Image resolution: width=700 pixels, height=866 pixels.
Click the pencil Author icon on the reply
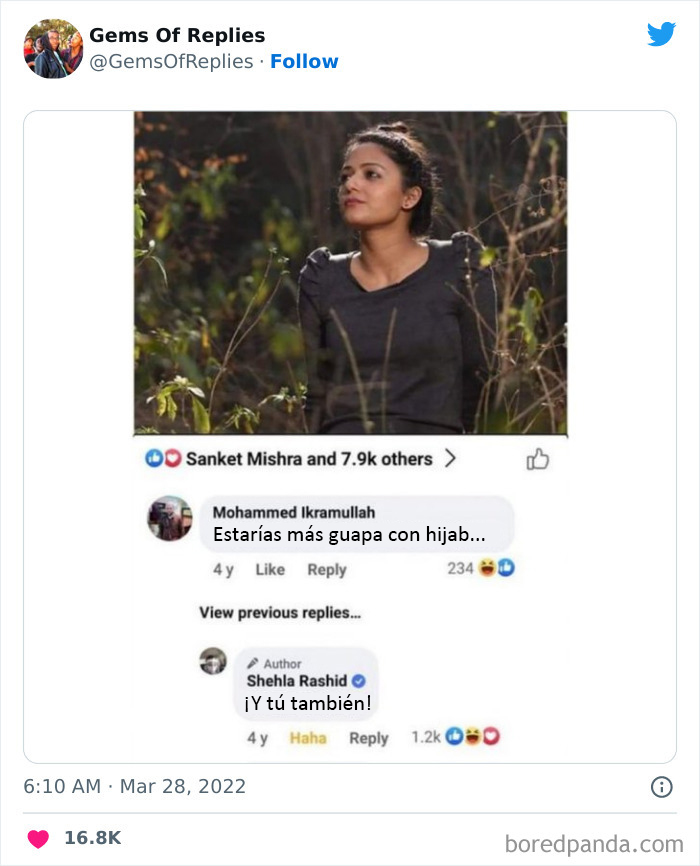tap(254, 663)
